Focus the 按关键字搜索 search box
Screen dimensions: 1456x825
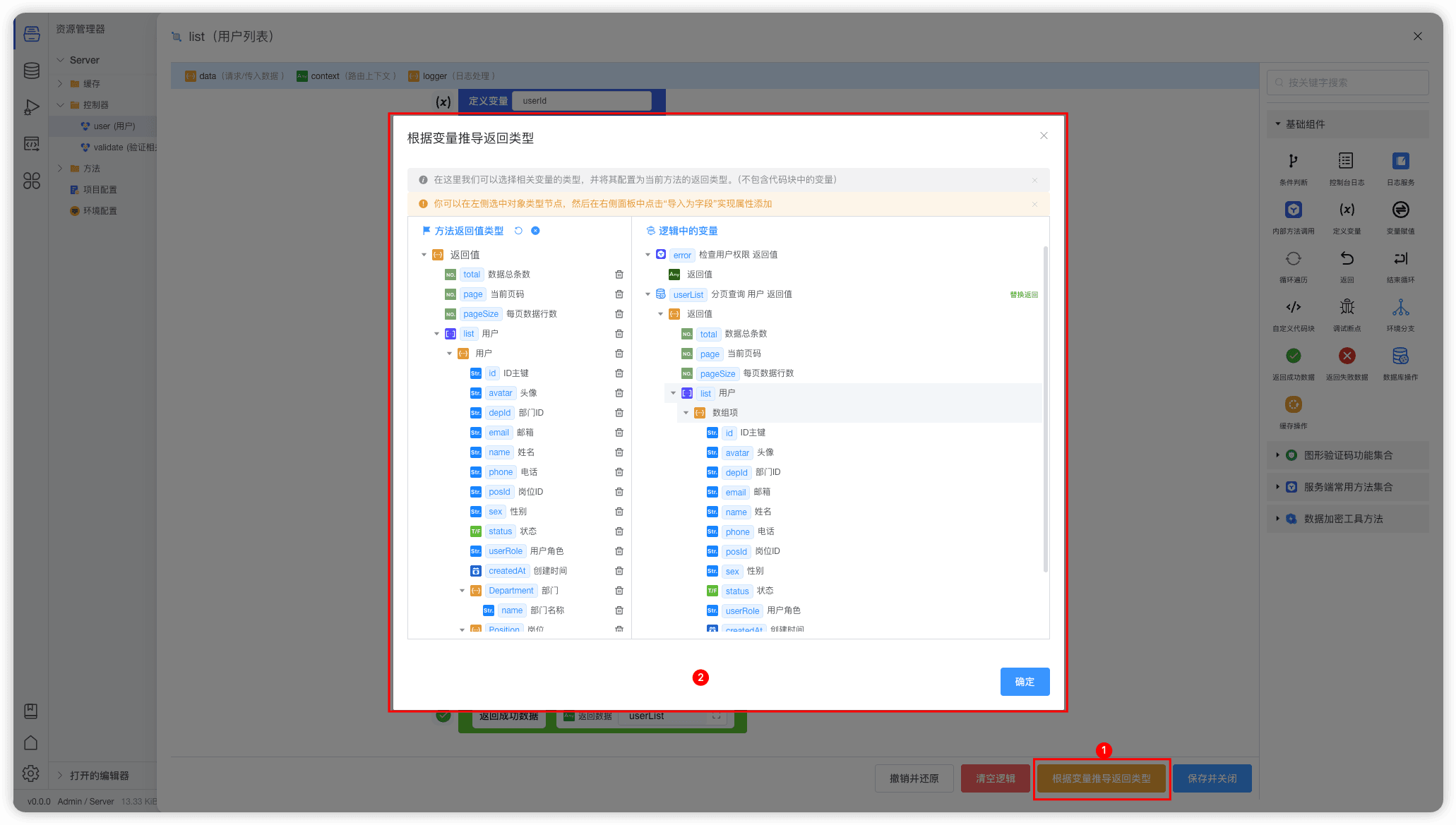(x=1347, y=83)
